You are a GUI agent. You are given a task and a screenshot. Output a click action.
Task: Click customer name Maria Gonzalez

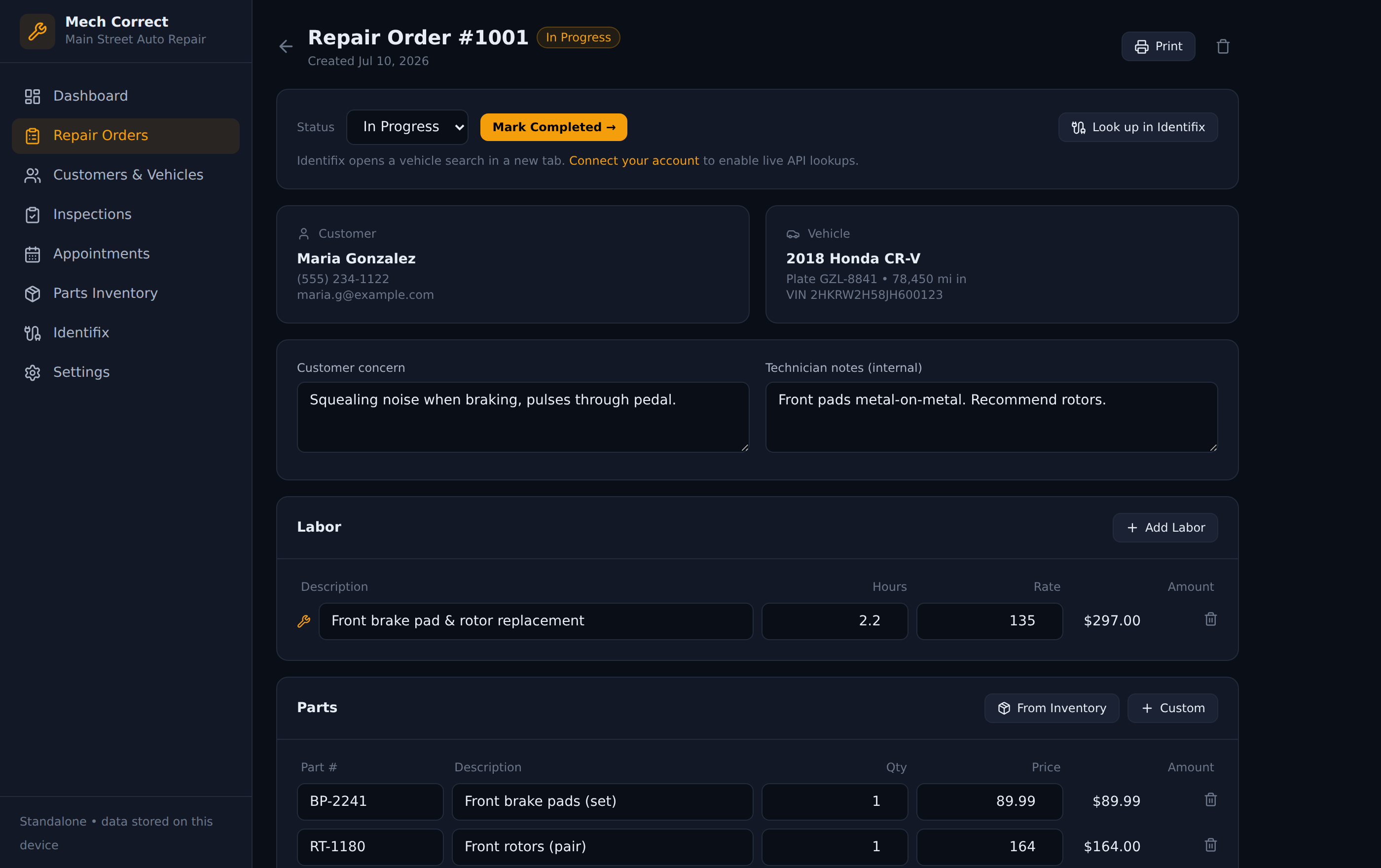(x=356, y=258)
